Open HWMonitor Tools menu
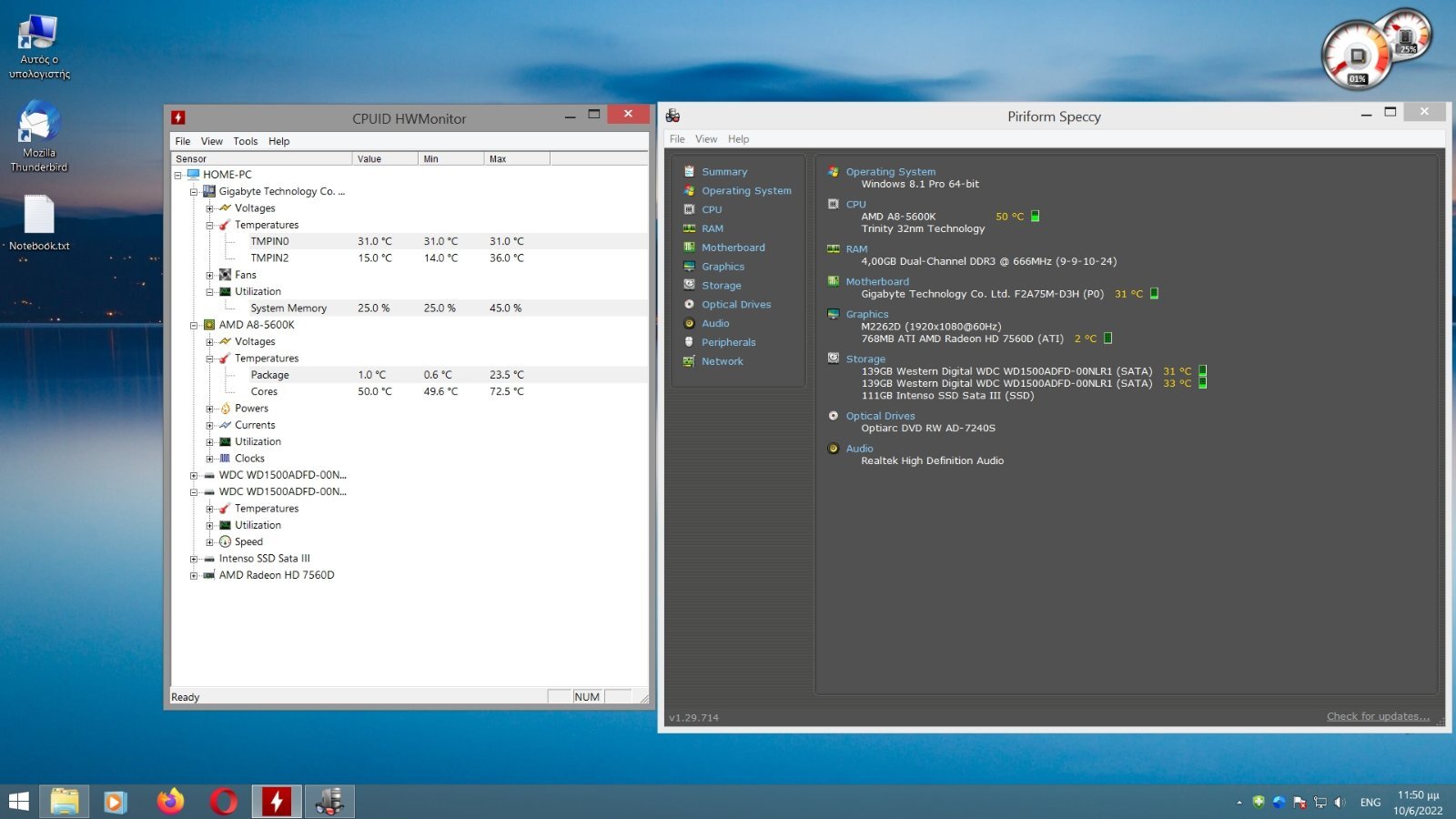The width and height of the screenshot is (1456, 819). (x=245, y=141)
